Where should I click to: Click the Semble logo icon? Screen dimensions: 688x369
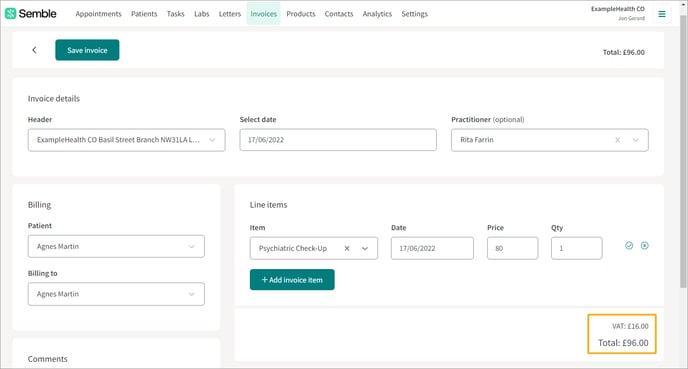(x=11, y=14)
